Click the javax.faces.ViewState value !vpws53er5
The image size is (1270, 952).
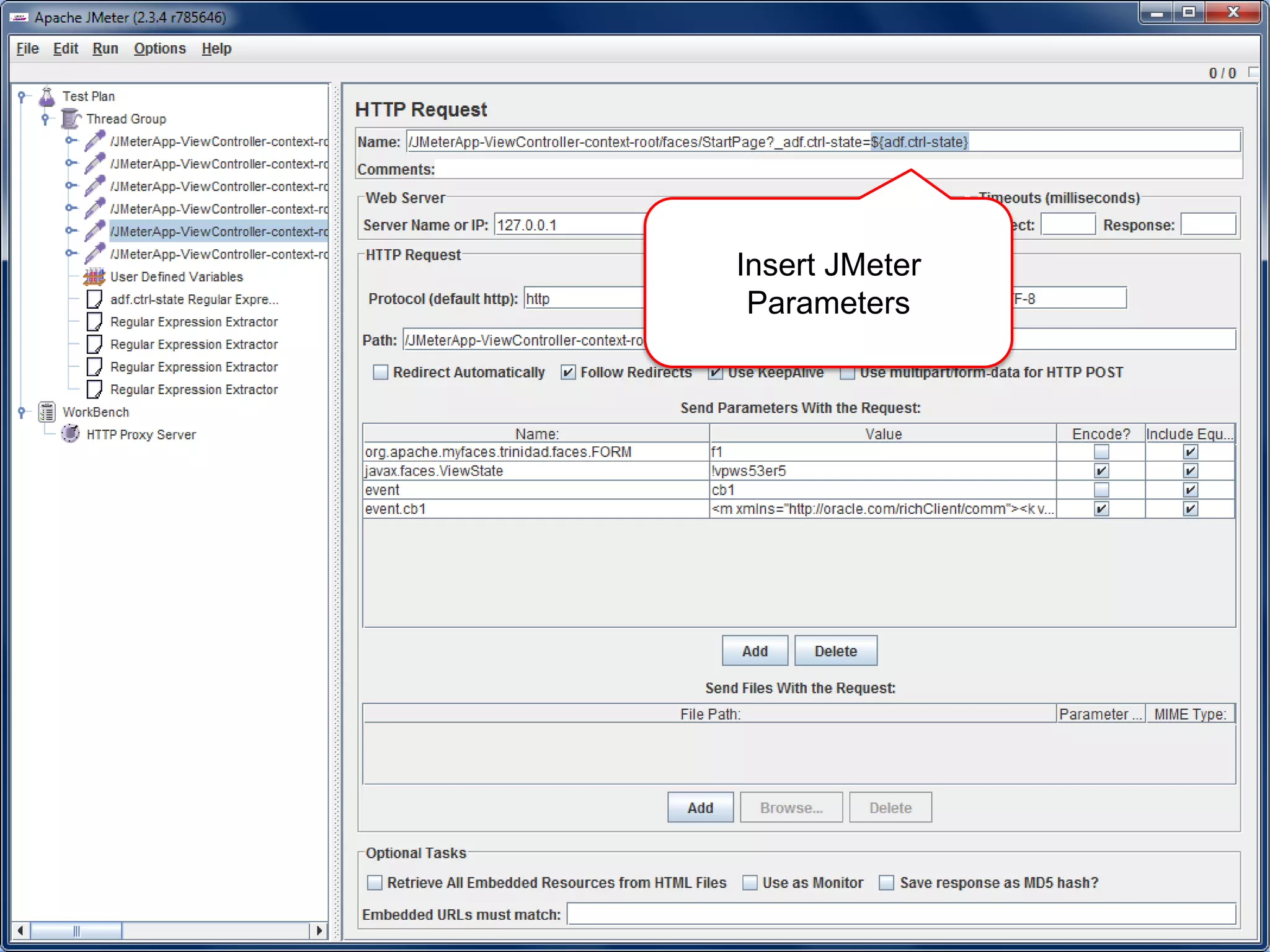click(x=748, y=471)
